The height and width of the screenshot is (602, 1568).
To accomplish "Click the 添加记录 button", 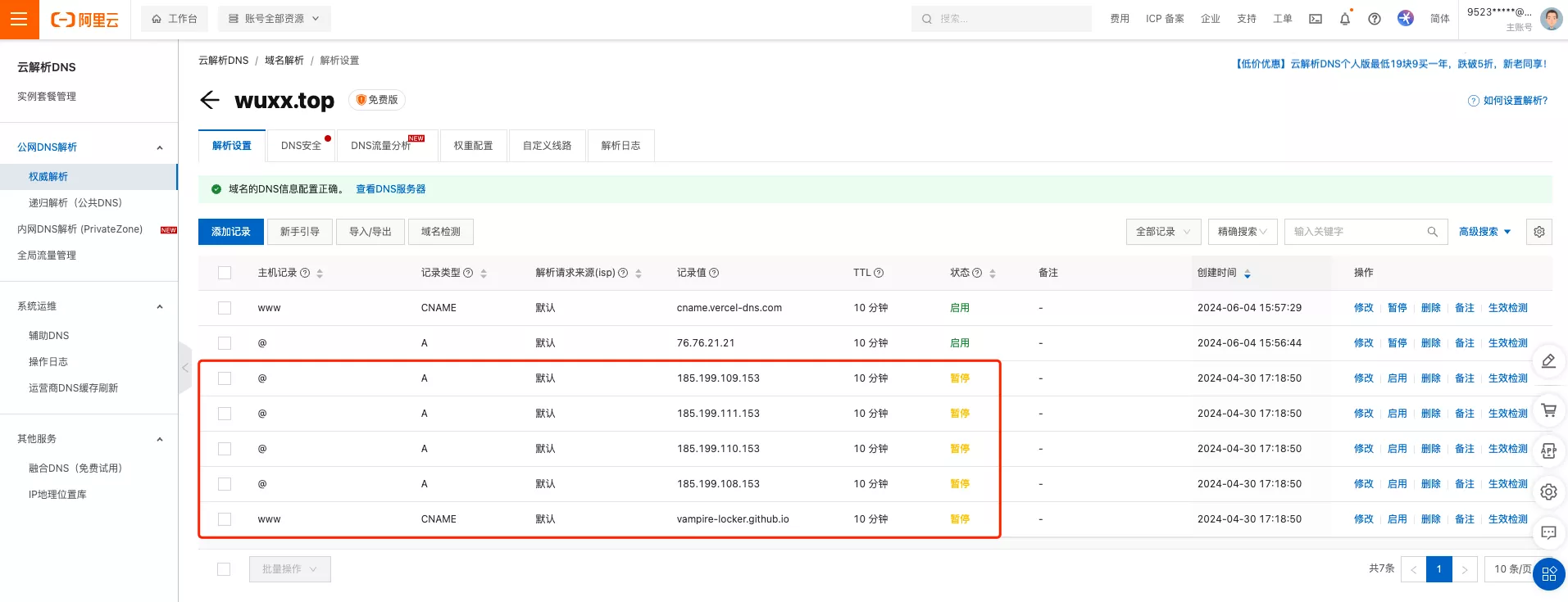I will coord(231,232).
